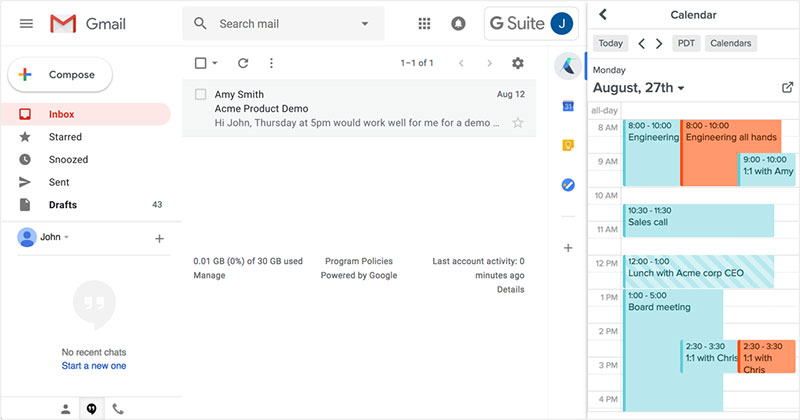This screenshot has height=420, width=800.
Task: Switch to Contacts tab icon
Action: pos(65,409)
